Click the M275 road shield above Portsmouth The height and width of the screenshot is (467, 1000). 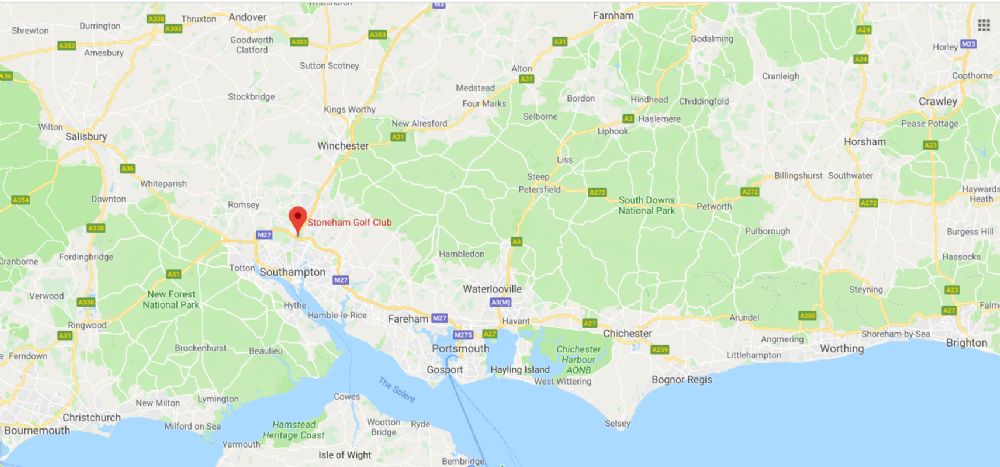coord(463,334)
